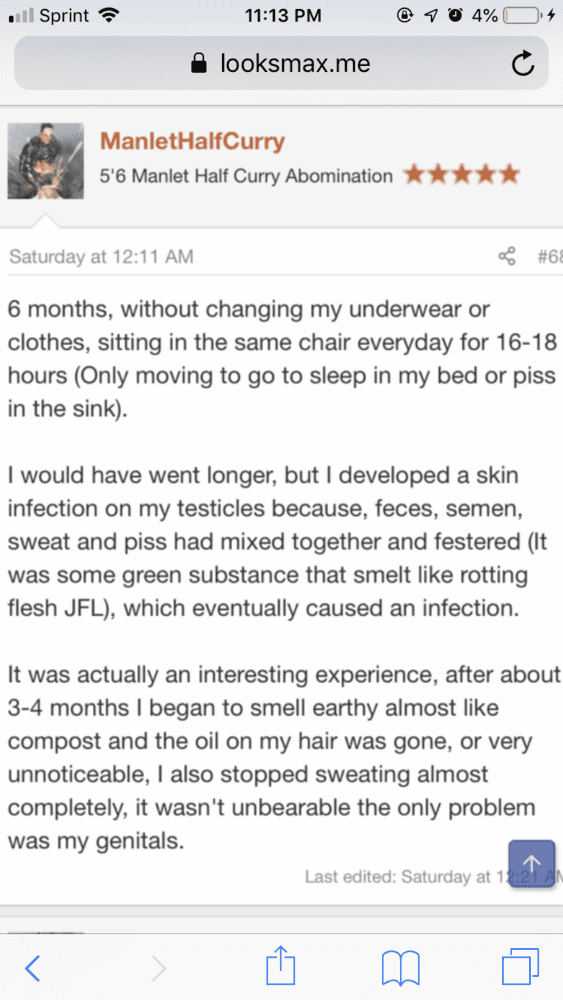
Task: Tap the forward navigation chevron
Action: 159,968
